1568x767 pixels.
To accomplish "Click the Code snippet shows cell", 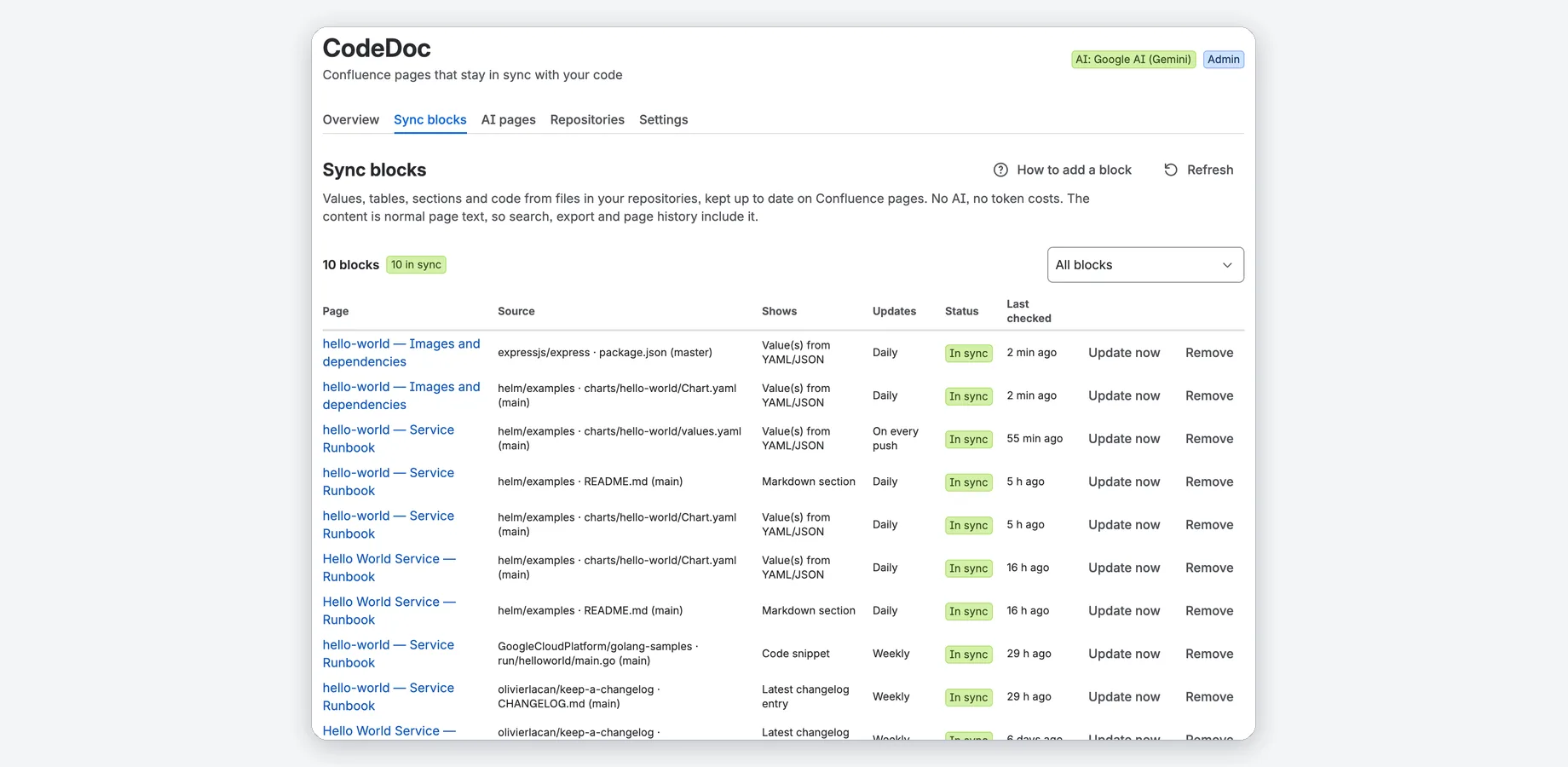I will 796,654.
